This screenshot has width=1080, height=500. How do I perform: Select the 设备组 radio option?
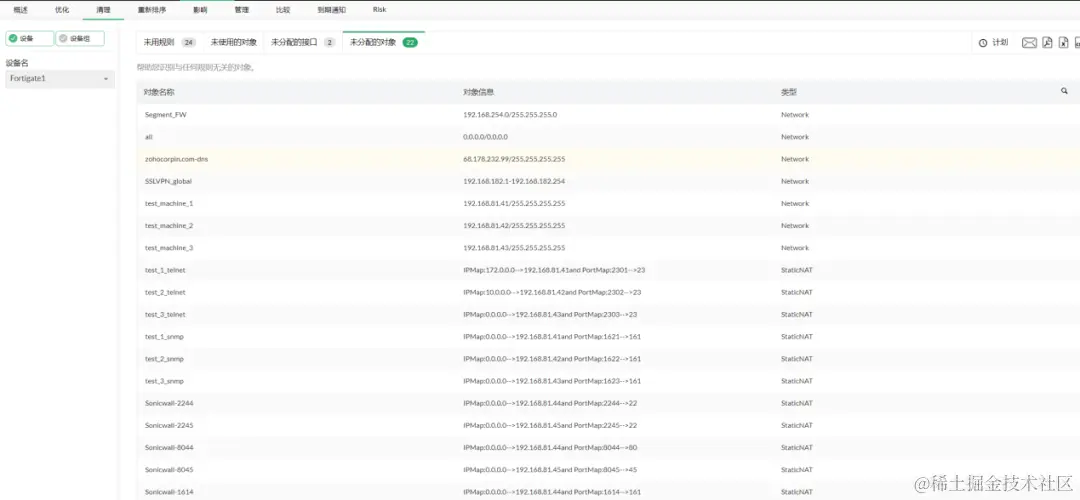point(80,39)
